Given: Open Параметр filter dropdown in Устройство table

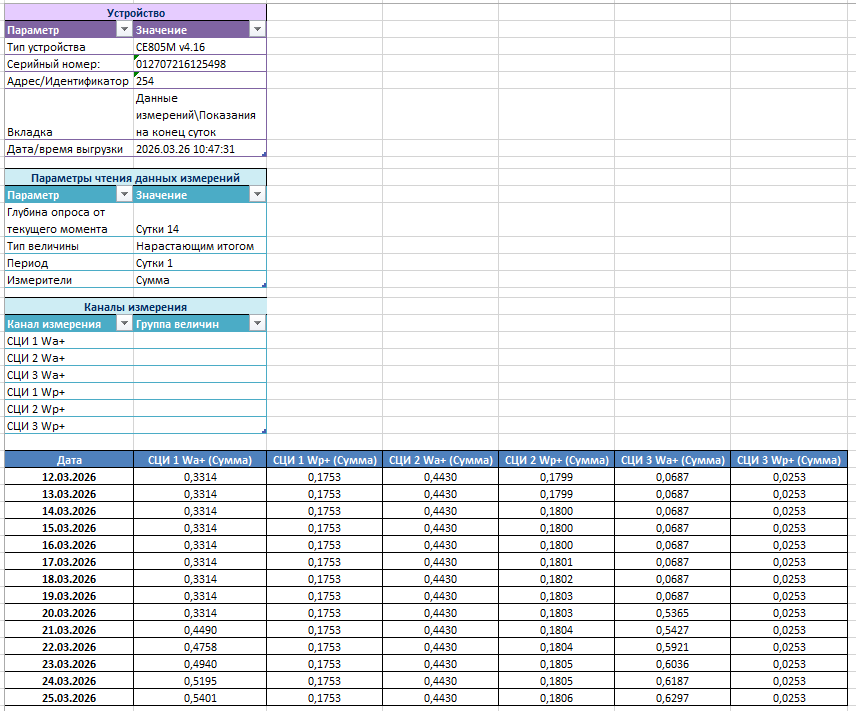Looking at the screenshot, I should (124, 30).
